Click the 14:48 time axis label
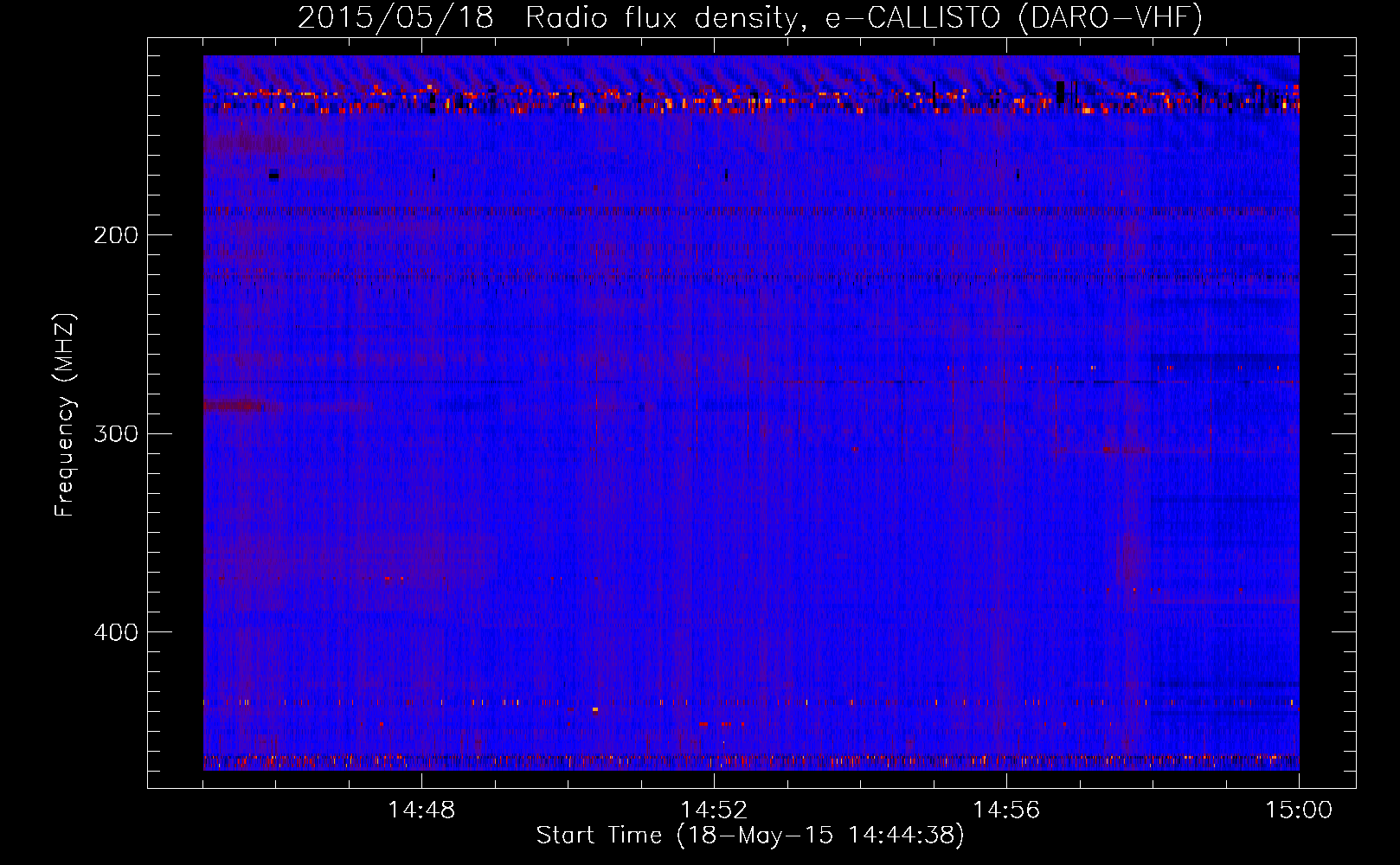Screen dimensions: 1400x865 click(421, 811)
